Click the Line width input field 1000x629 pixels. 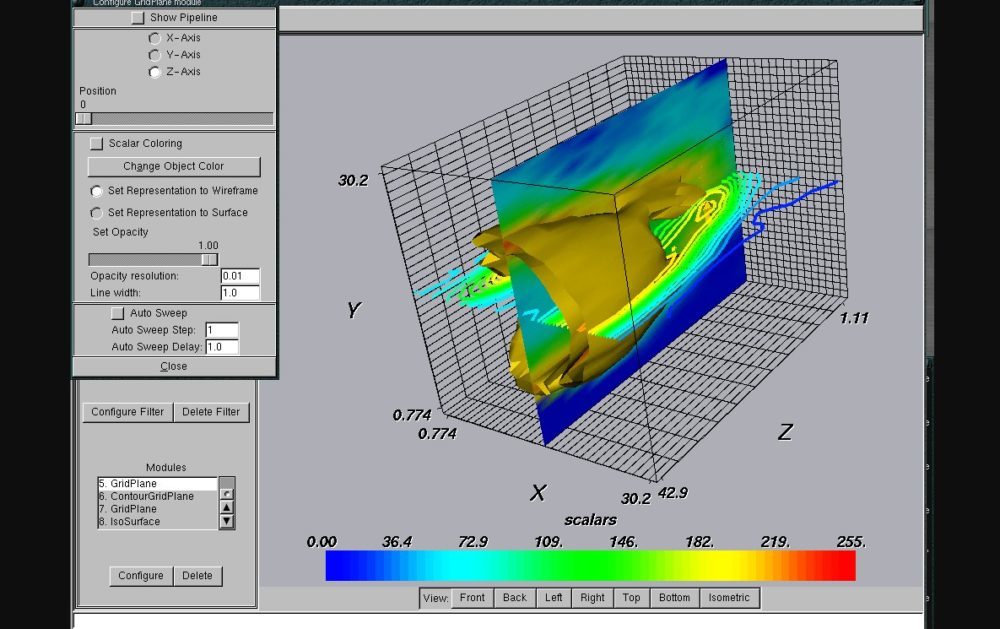pos(239,293)
